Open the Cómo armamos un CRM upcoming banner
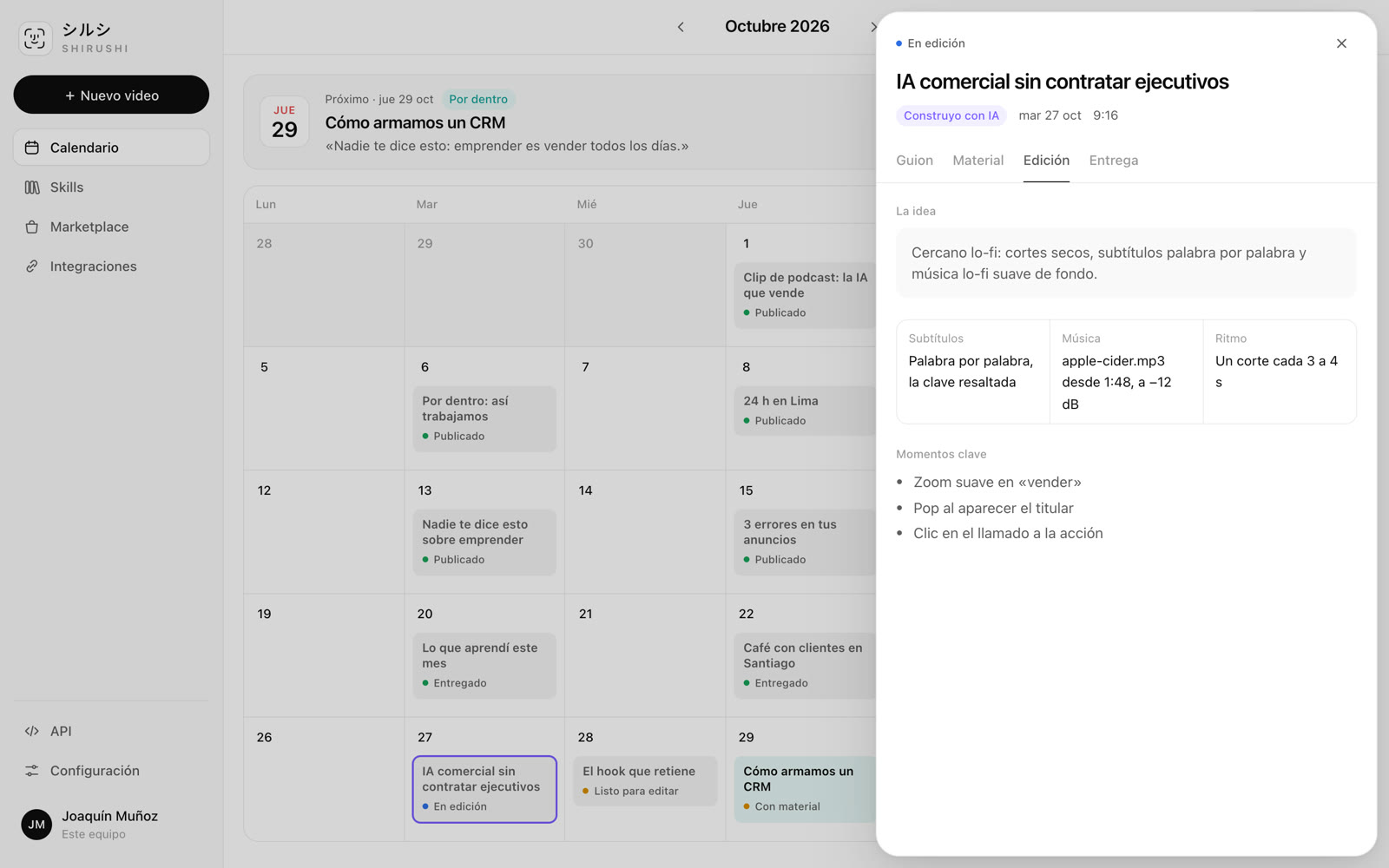Viewport: 1389px width, 868px height. click(x=560, y=122)
